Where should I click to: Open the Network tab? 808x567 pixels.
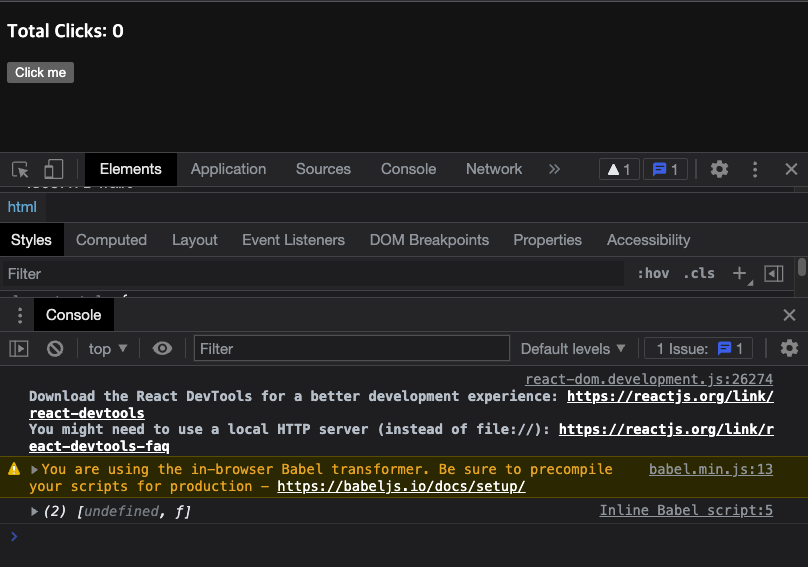494,169
